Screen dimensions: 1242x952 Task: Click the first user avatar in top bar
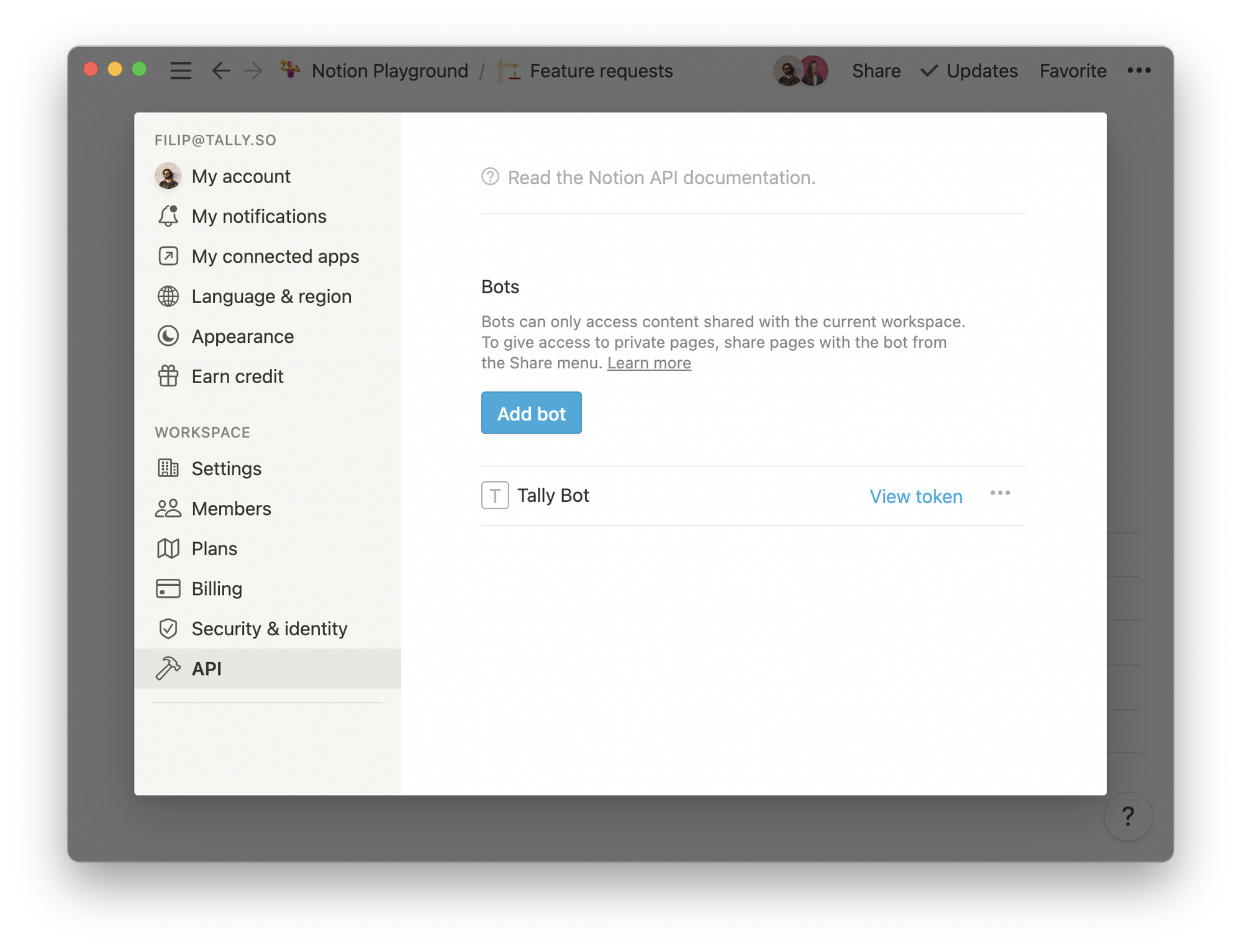(787, 71)
